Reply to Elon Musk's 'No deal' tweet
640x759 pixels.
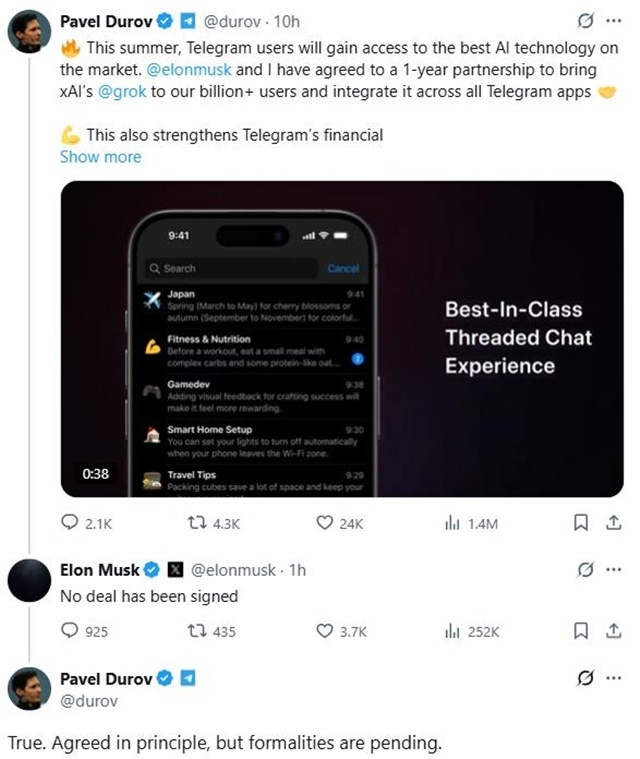tap(70, 631)
